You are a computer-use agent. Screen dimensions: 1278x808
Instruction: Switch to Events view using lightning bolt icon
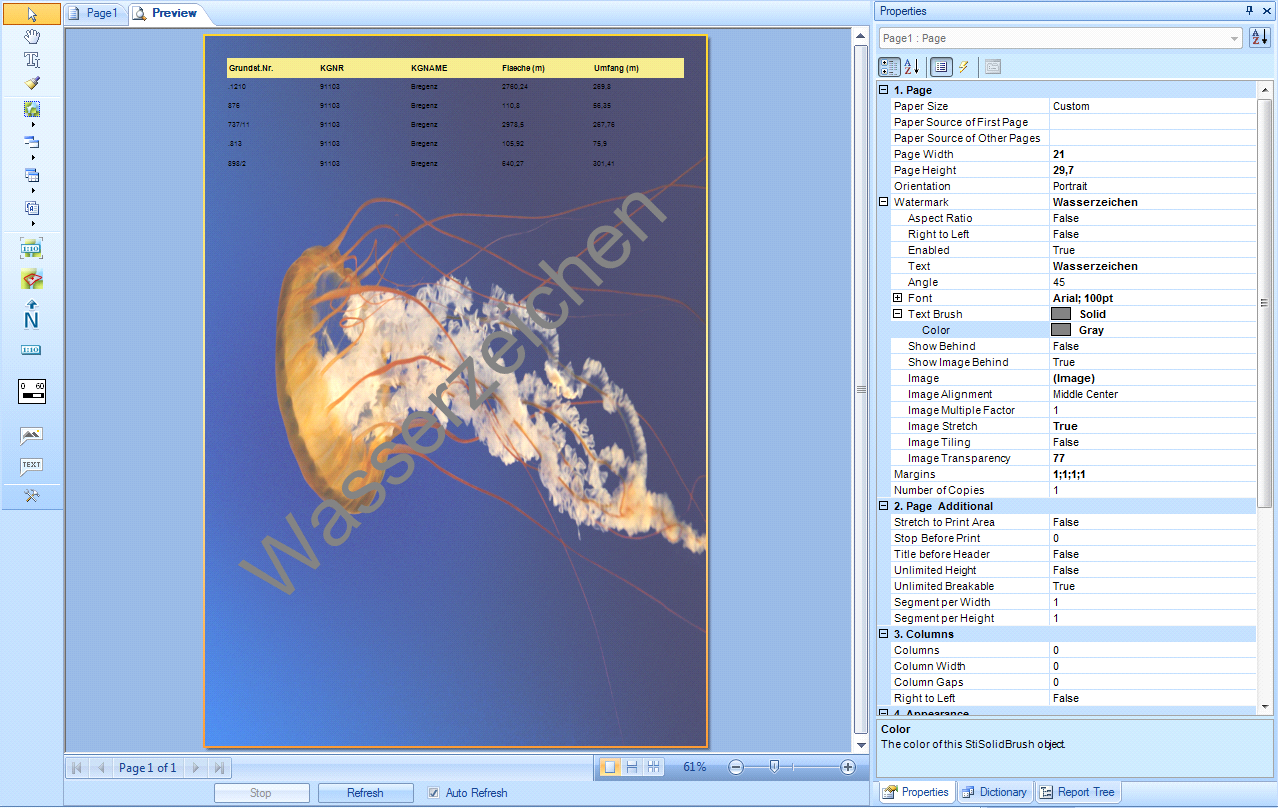965,67
